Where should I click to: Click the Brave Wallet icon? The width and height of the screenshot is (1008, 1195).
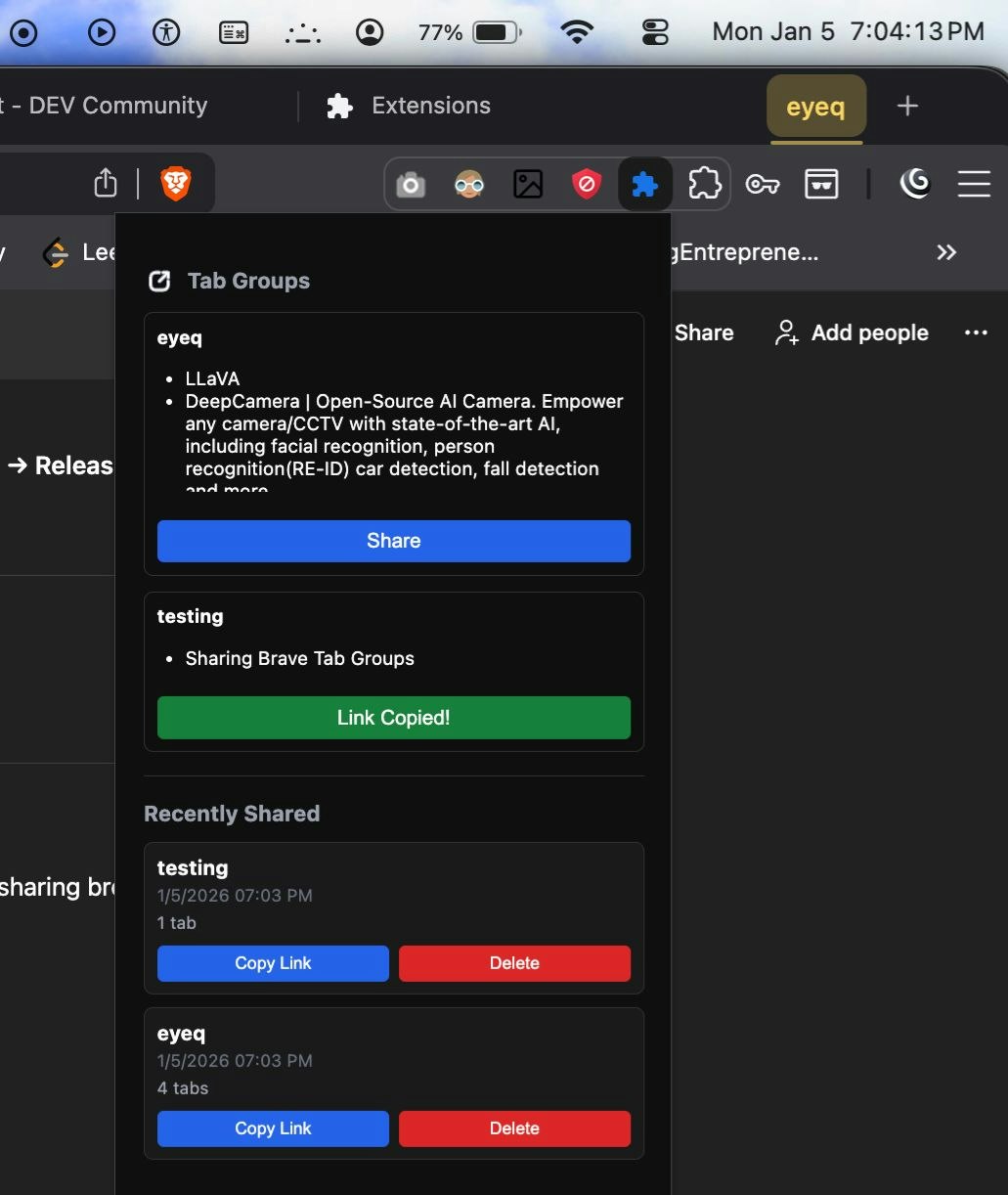click(821, 183)
